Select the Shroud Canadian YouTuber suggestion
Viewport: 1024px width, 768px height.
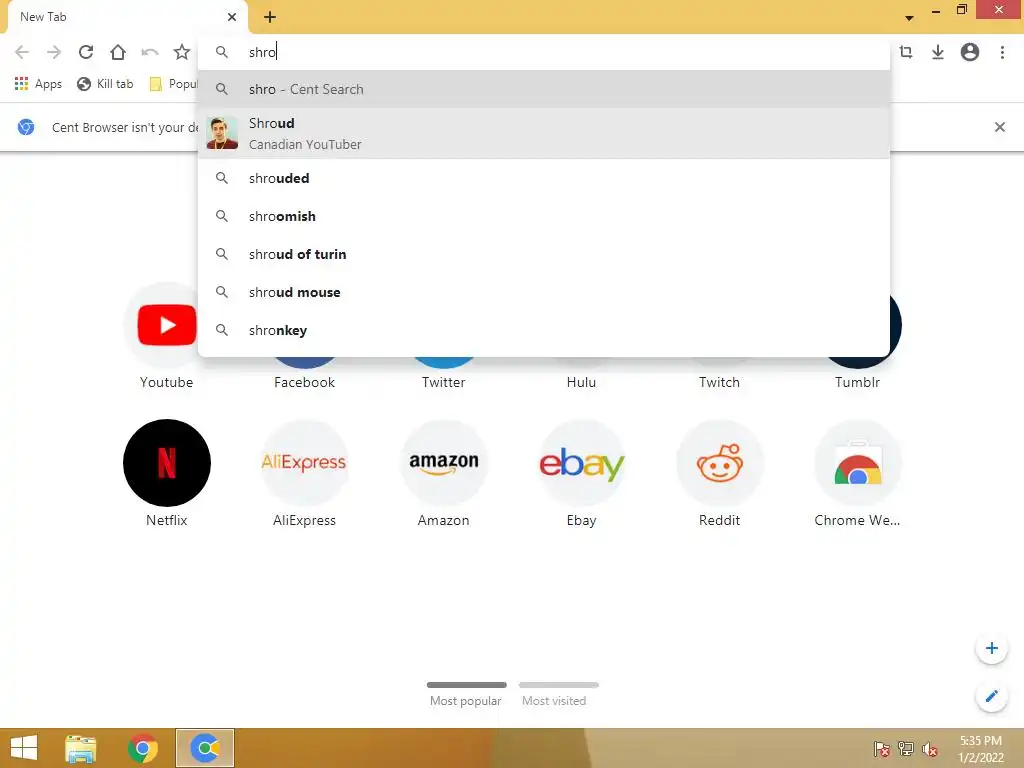(x=544, y=133)
